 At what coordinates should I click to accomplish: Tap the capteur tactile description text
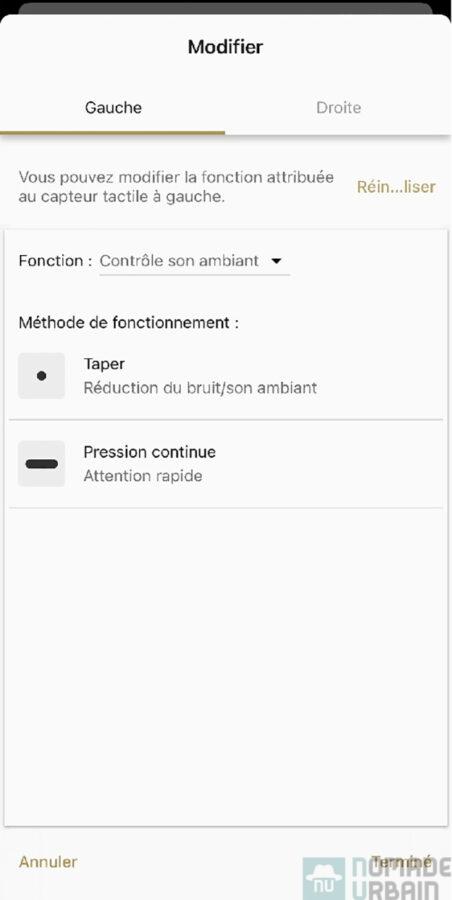point(176,187)
